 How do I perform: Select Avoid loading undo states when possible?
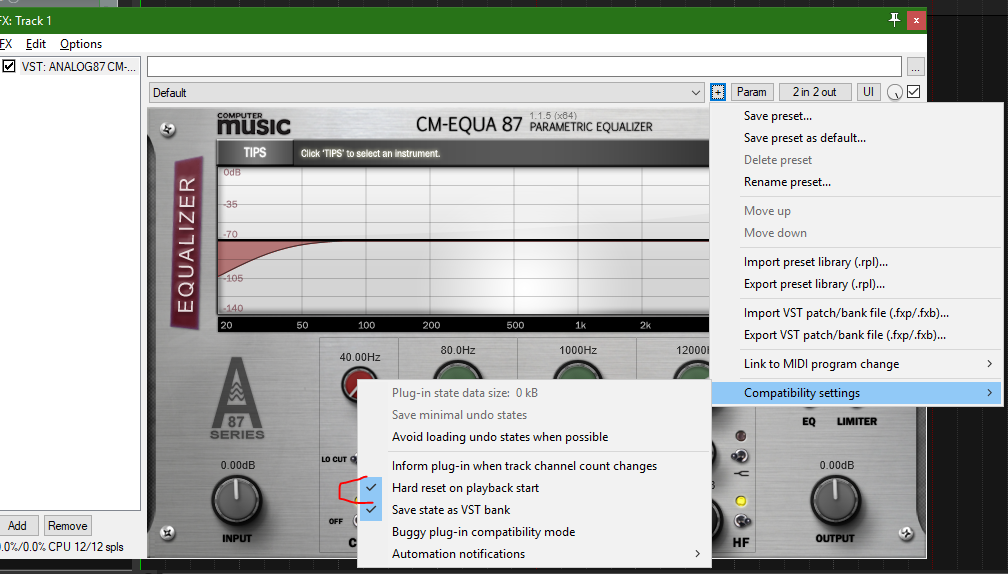click(x=534, y=436)
